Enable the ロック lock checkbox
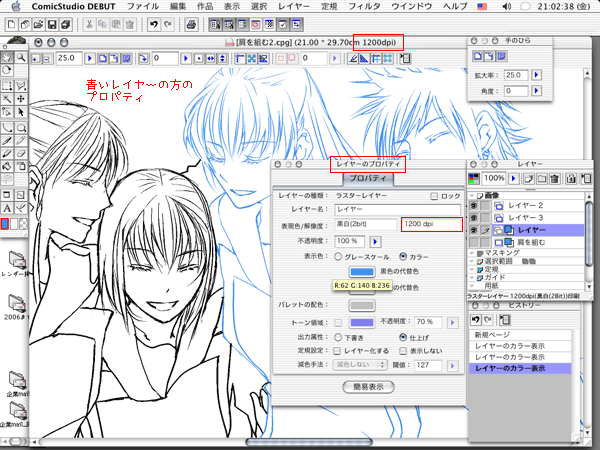600x450 pixels. click(433, 196)
